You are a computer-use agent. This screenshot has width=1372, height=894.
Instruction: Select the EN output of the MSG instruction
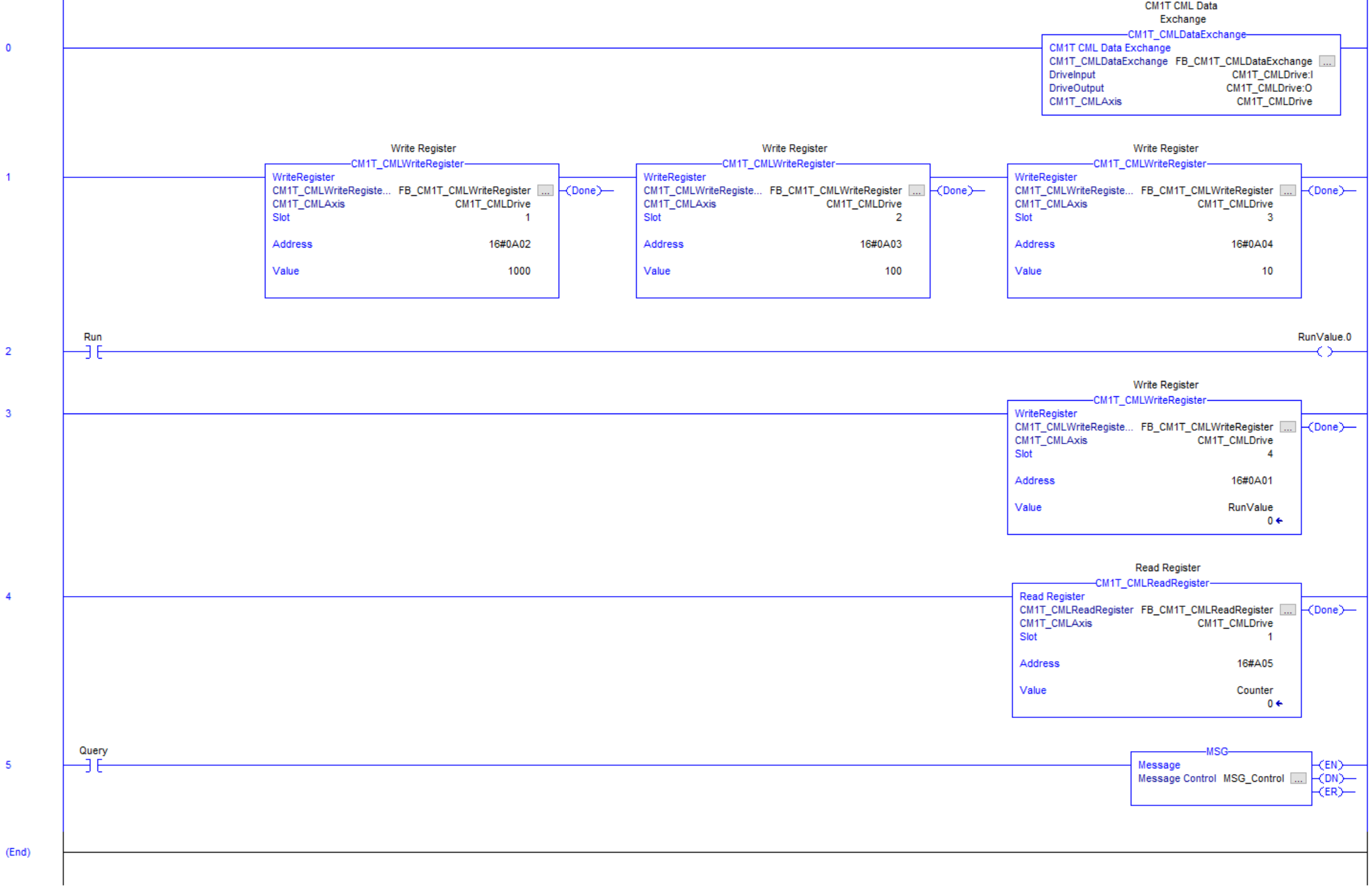pos(1331,765)
